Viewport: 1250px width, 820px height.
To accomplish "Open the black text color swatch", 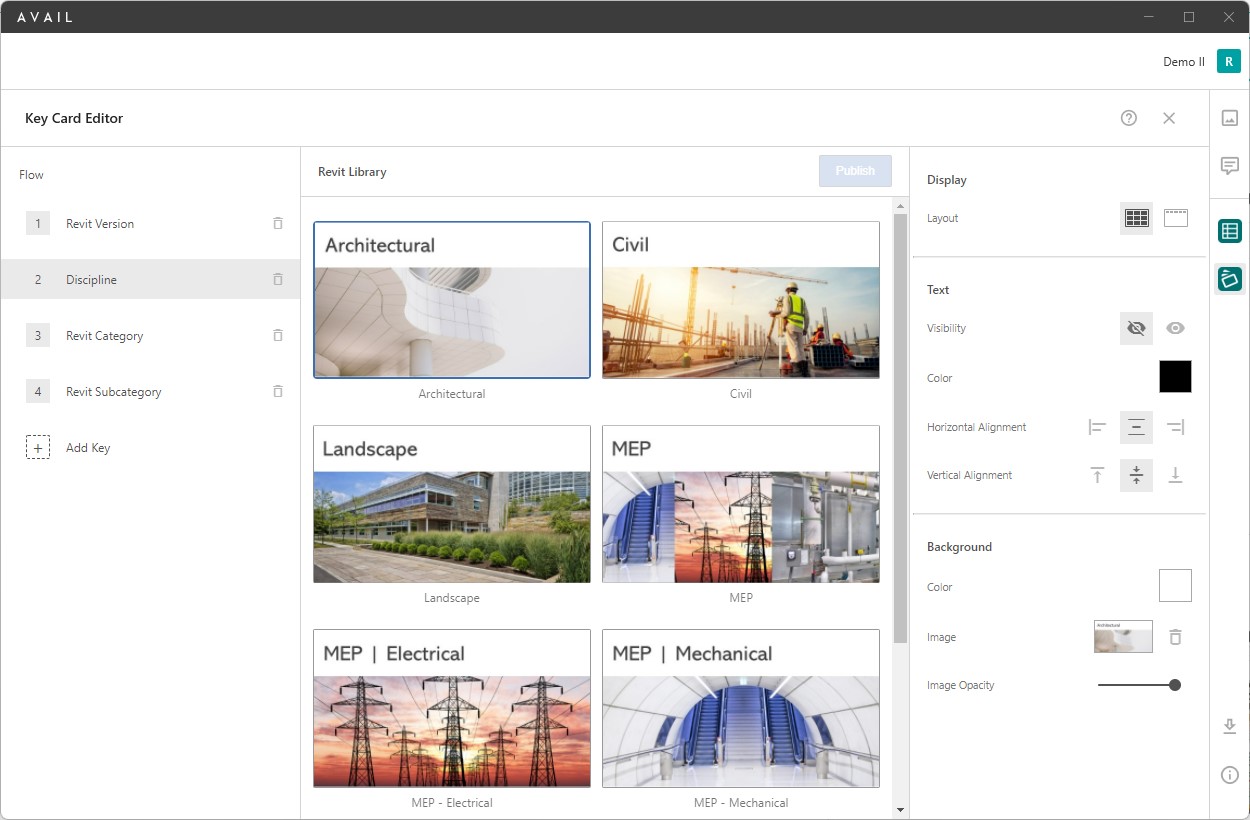I will tap(1175, 377).
